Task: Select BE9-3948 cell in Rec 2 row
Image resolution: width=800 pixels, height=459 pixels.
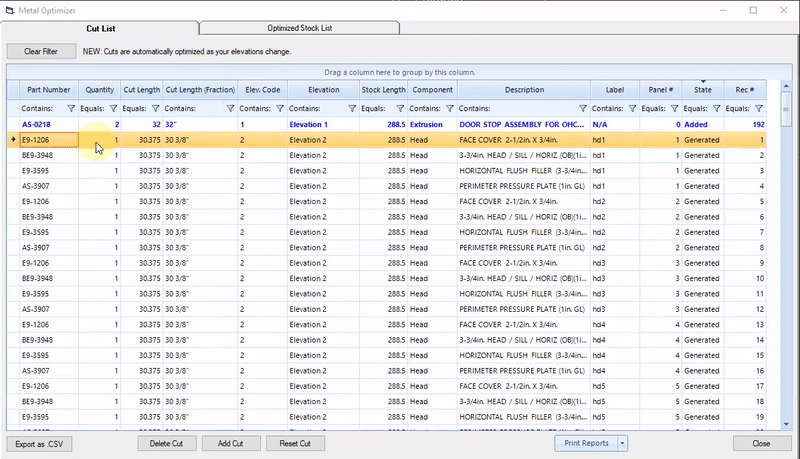Action: [x=49, y=155]
